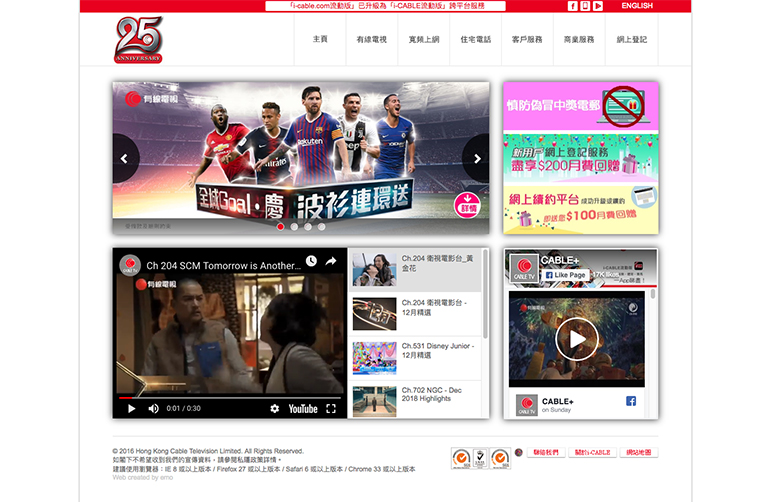Click the middle UKAS certification badge in footer
The height and width of the screenshot is (502, 780).
480,458
